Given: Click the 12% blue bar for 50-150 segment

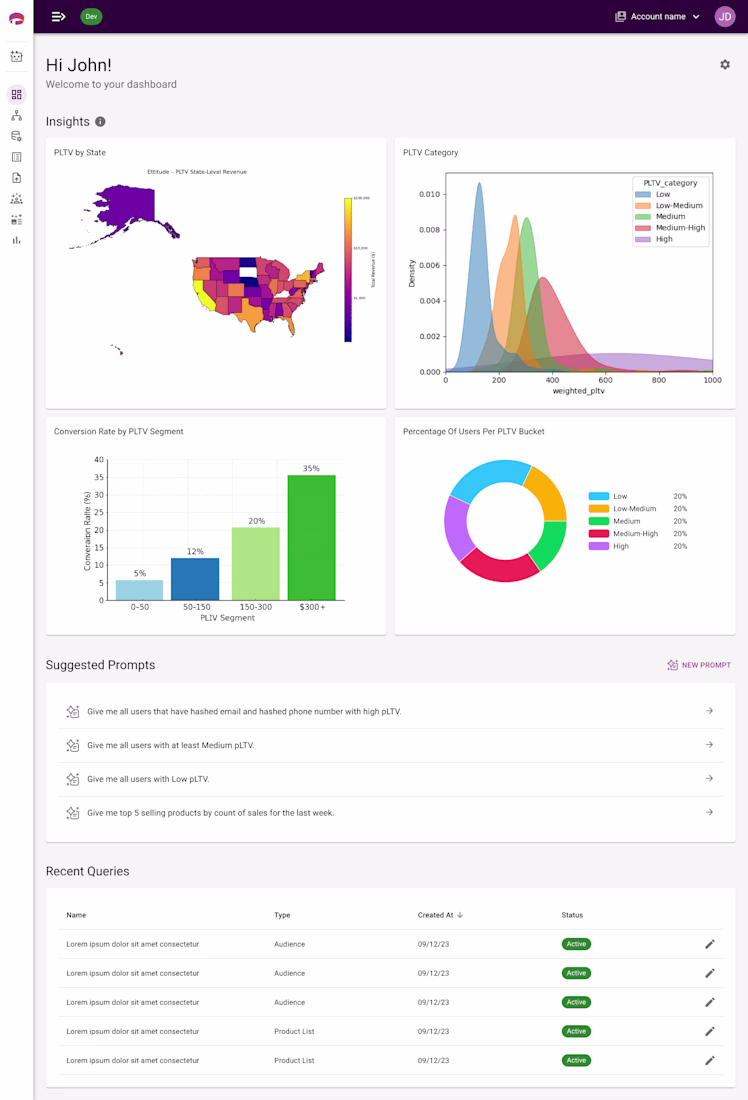Looking at the screenshot, I should (195, 579).
